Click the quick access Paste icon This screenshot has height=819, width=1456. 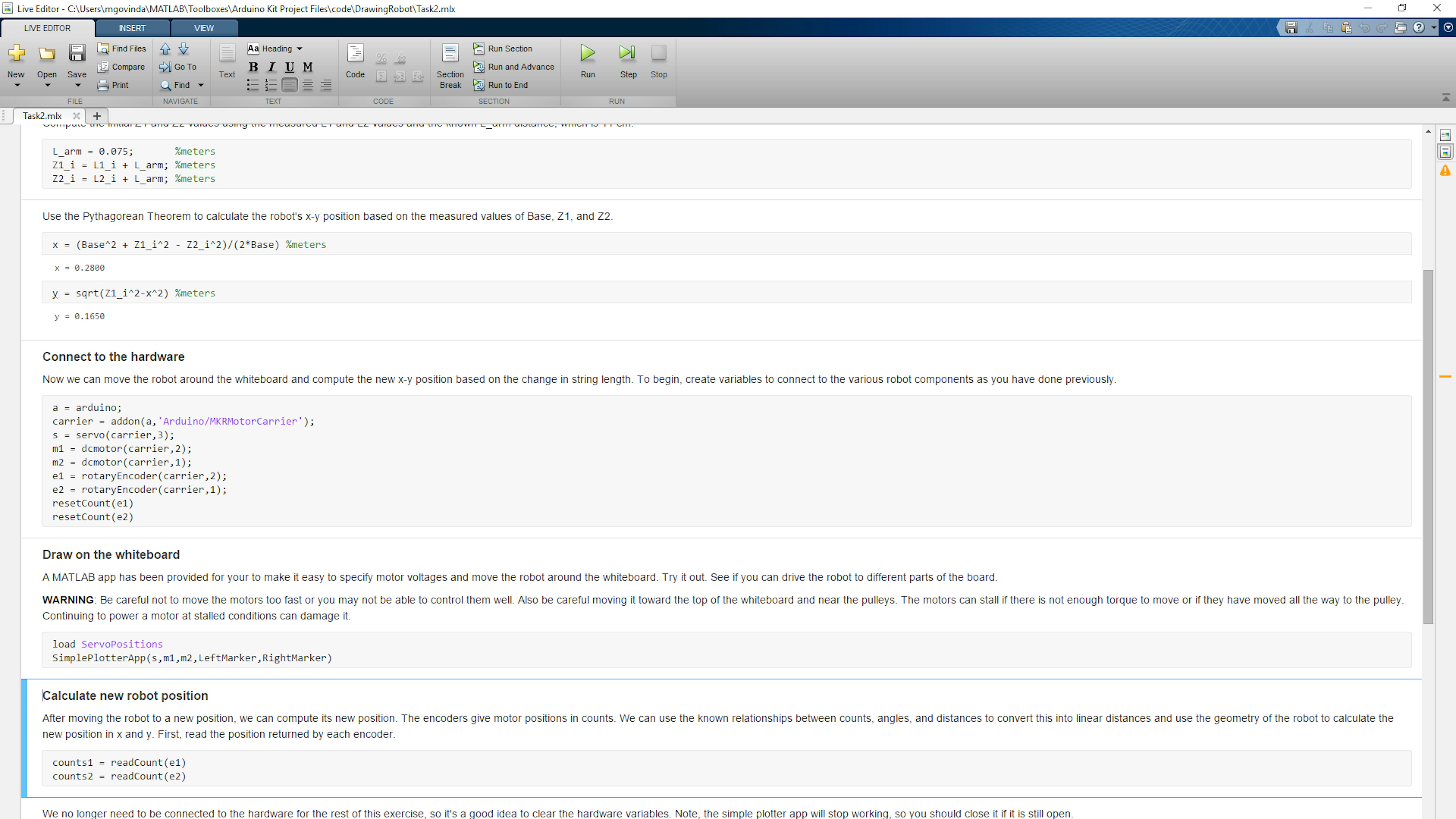pos(1346,27)
